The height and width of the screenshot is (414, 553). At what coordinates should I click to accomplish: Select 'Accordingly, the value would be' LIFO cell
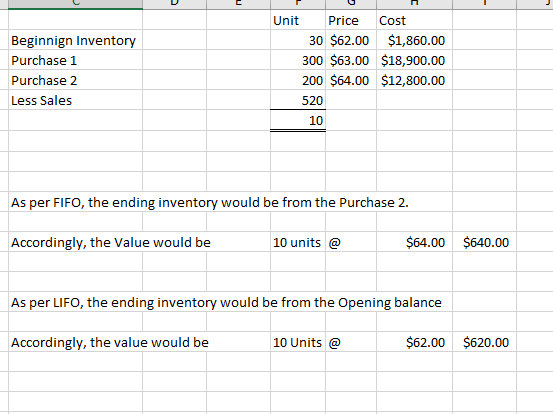point(110,342)
